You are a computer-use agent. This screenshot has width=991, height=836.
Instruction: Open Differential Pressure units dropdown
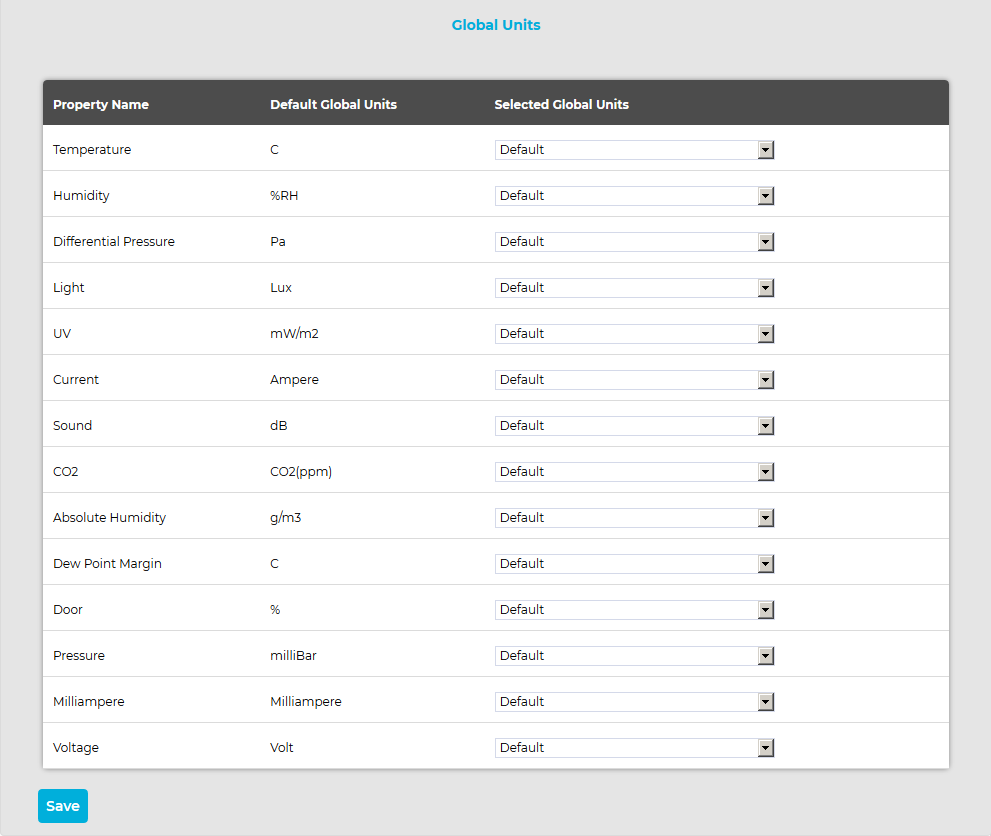point(634,242)
